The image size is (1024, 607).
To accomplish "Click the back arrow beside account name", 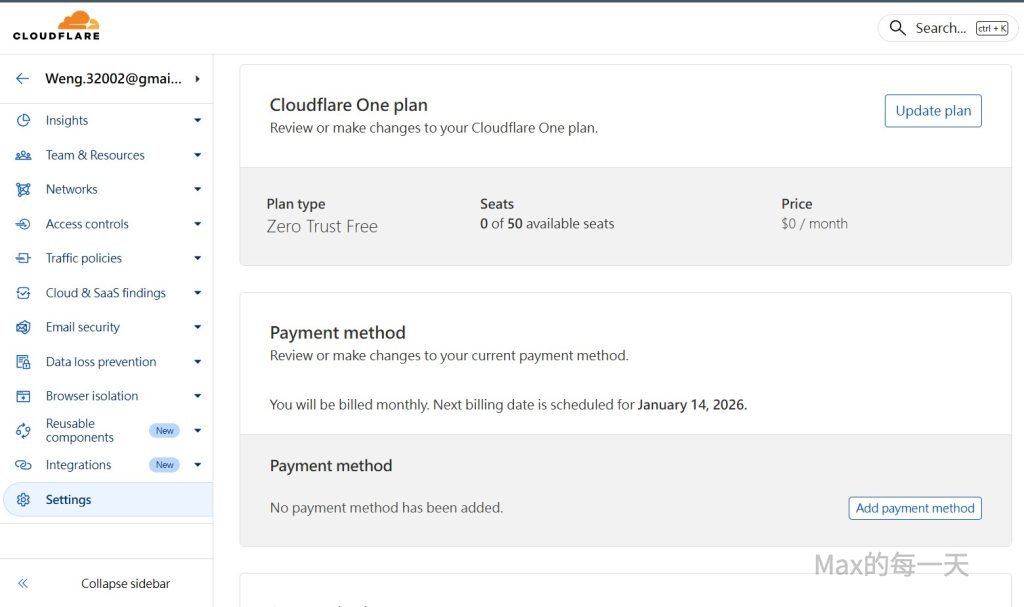I will [22, 78].
